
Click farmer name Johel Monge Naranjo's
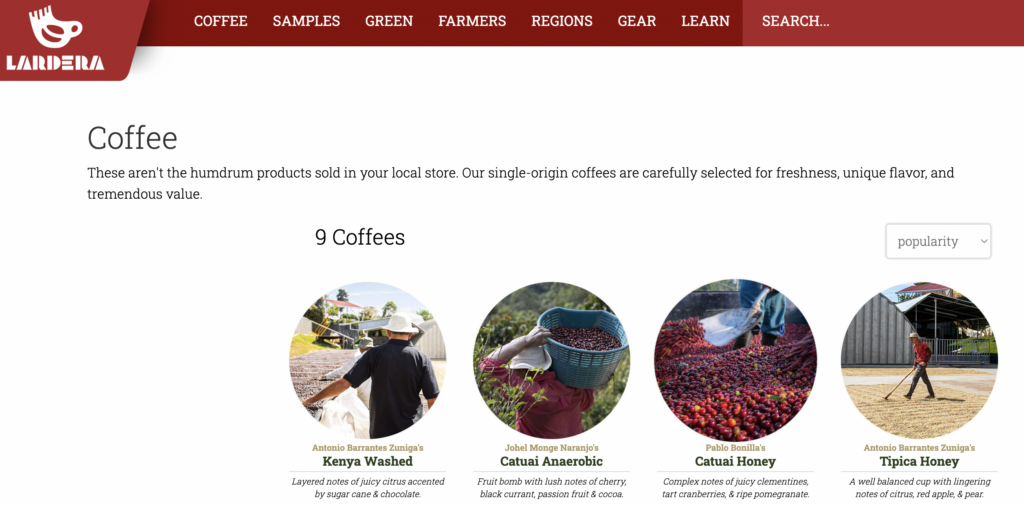[551, 448]
